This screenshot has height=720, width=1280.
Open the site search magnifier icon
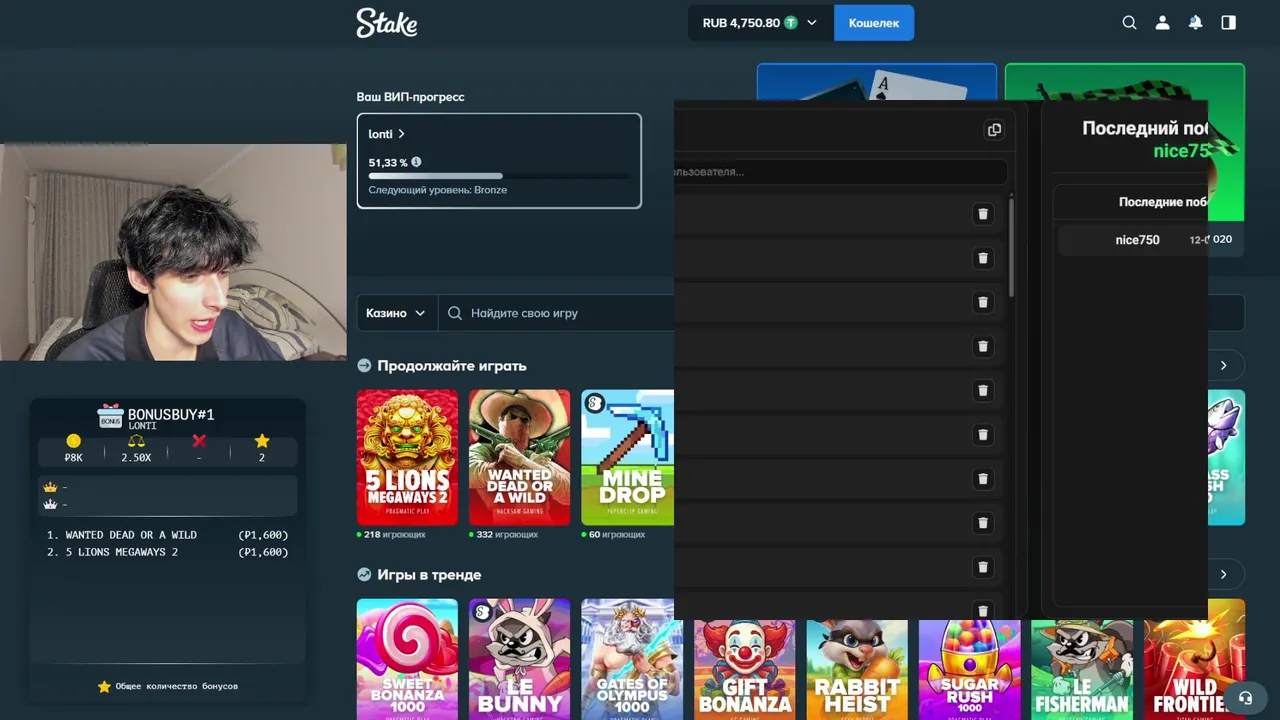tap(1129, 22)
